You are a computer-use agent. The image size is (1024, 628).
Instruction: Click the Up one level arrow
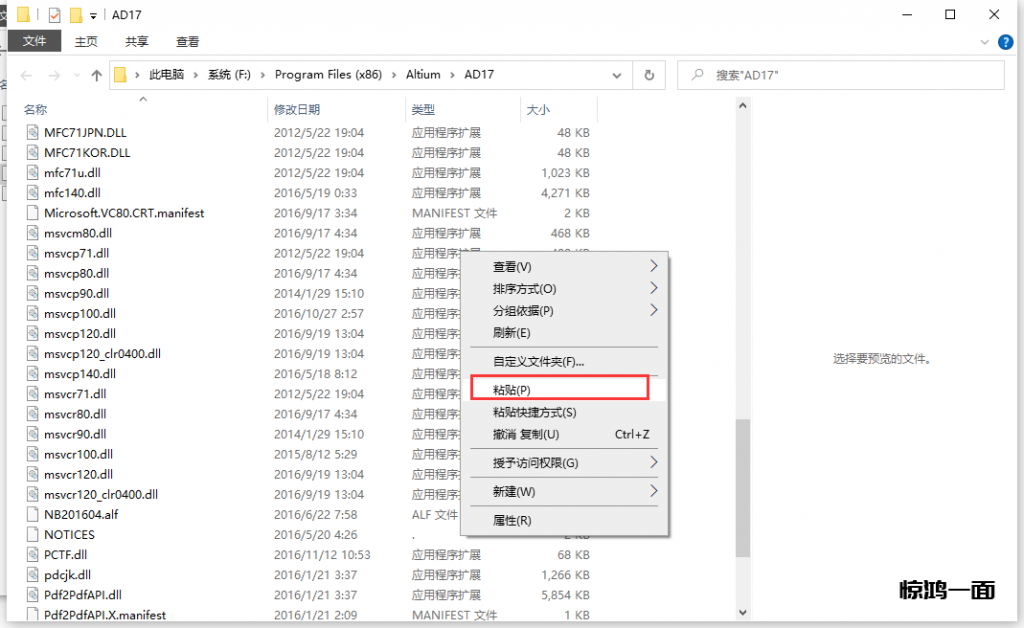[96, 75]
